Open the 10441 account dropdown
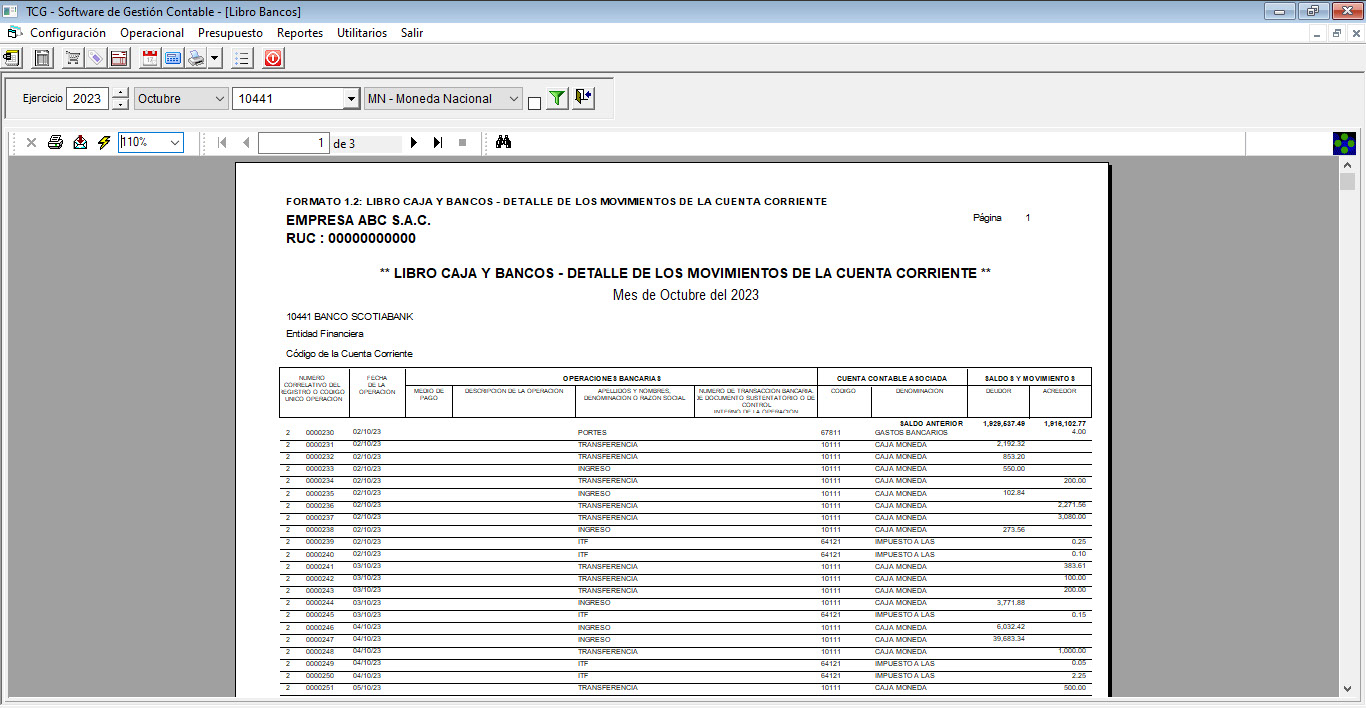Viewport: 1366px width, 708px height. click(351, 99)
